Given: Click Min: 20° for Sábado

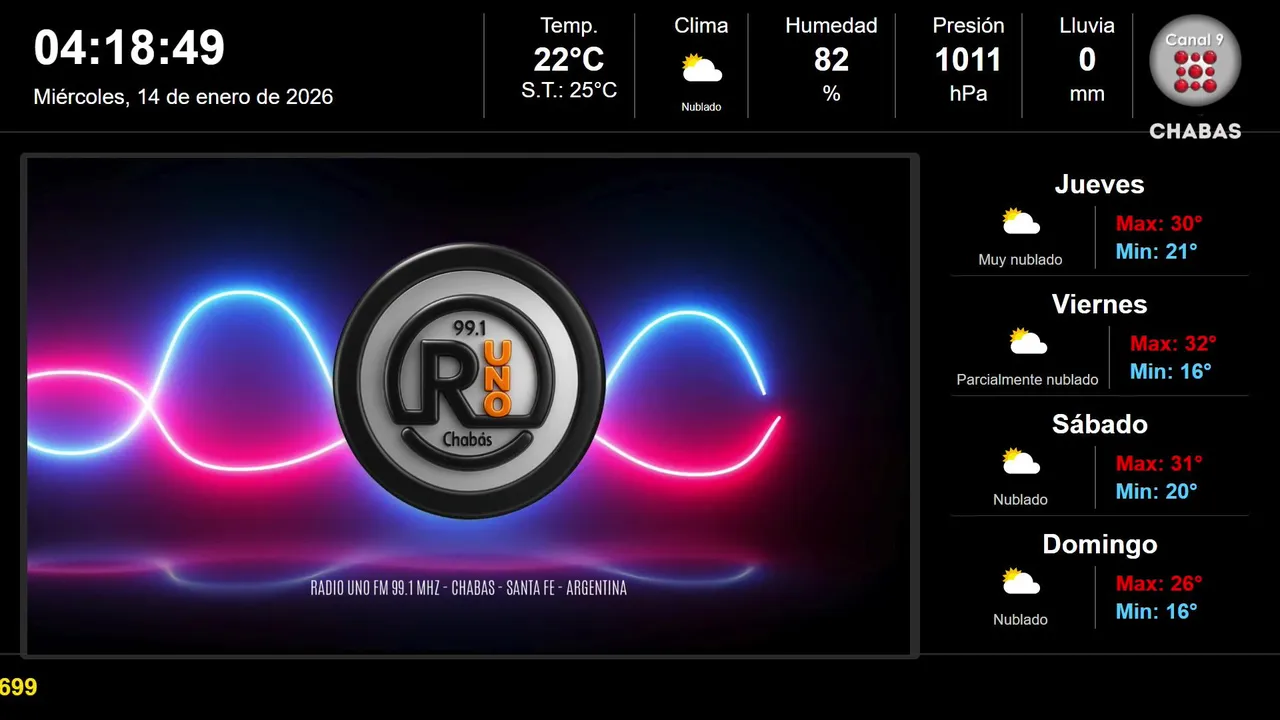Looking at the screenshot, I should [1157, 492].
